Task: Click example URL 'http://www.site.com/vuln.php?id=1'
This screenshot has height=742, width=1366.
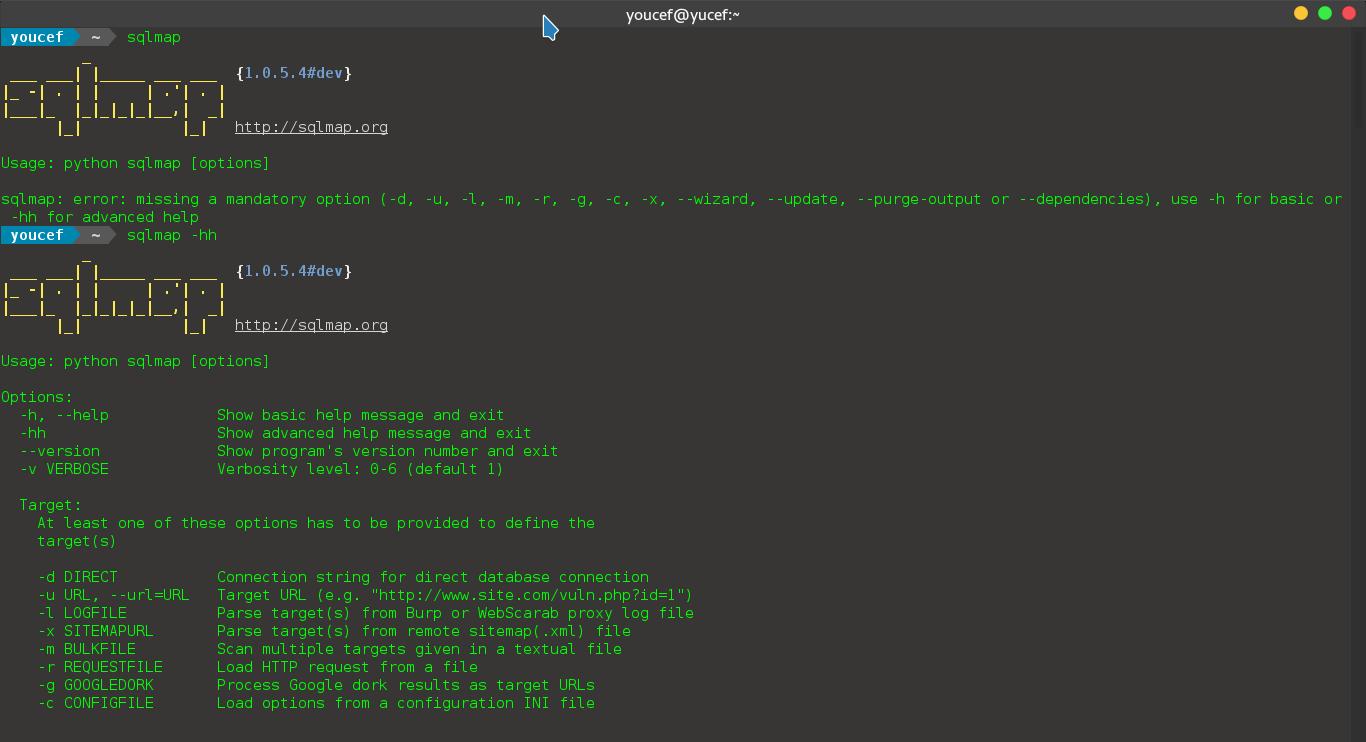Action: (x=531, y=595)
